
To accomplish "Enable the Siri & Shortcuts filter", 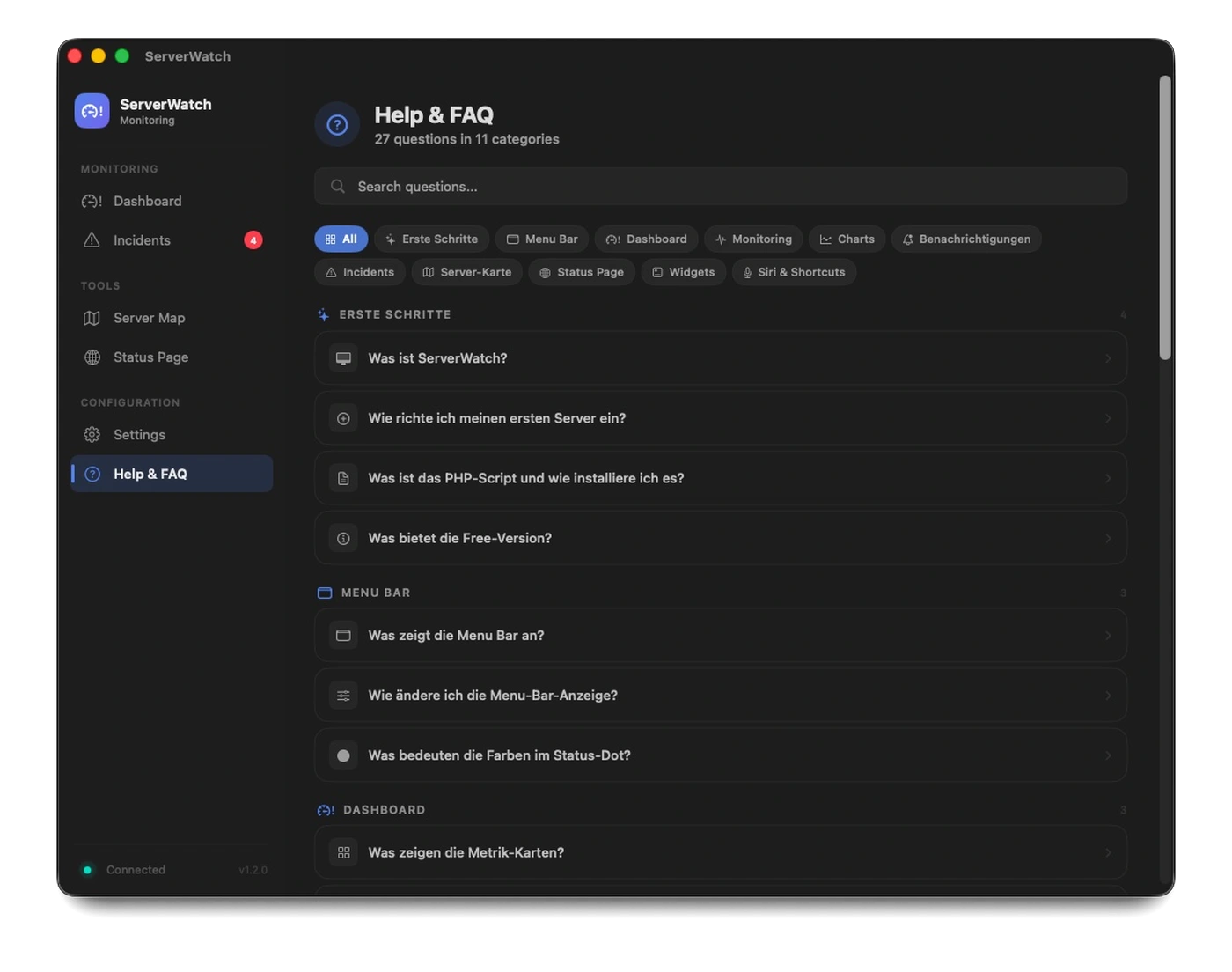I will pos(794,272).
